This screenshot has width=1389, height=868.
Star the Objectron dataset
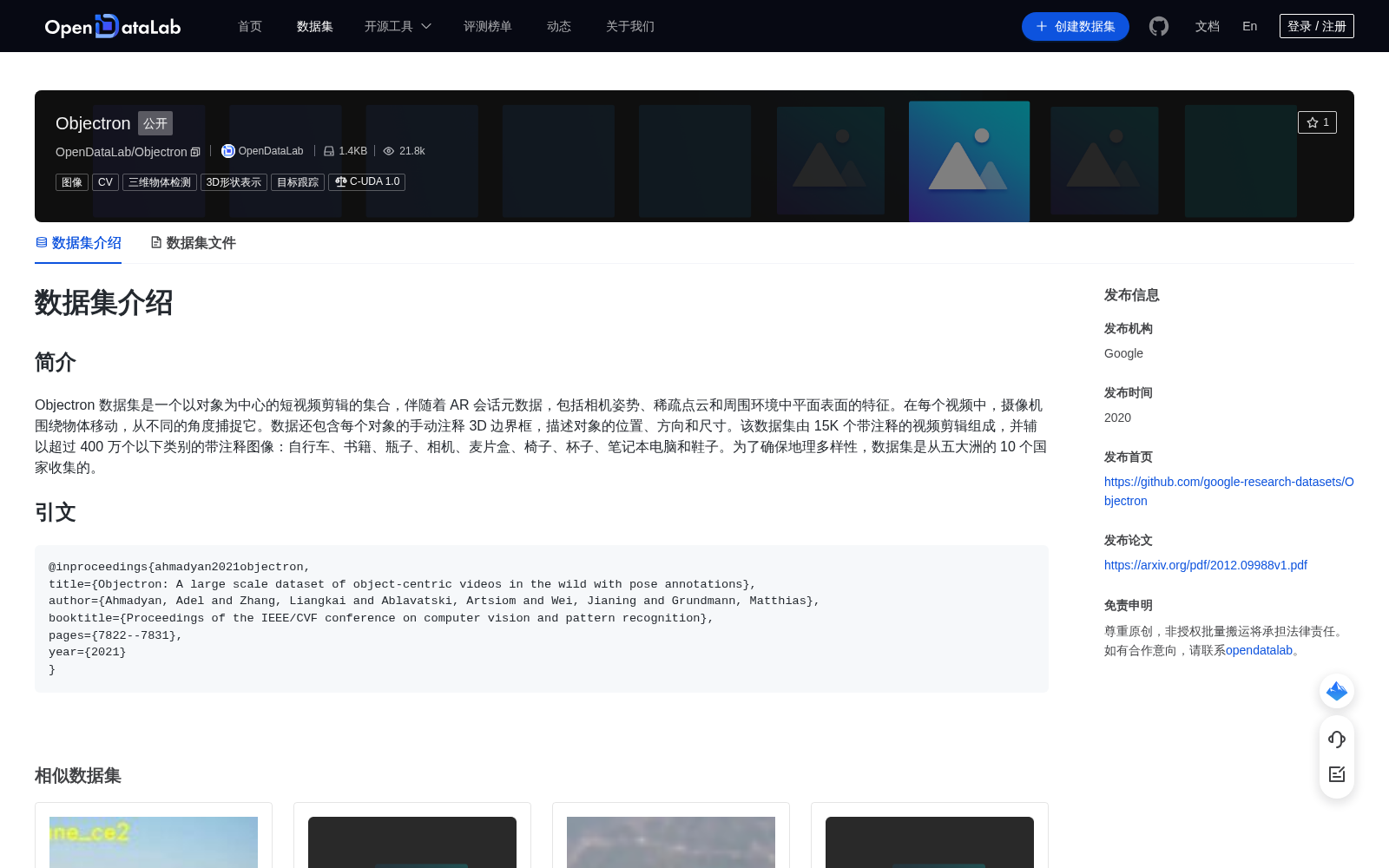click(1317, 122)
